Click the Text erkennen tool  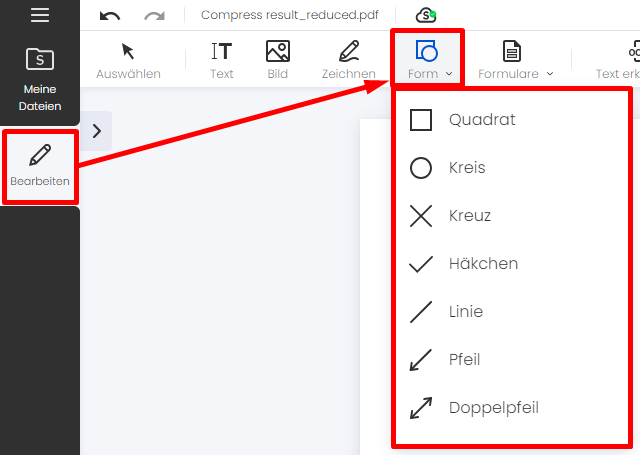coord(617,60)
